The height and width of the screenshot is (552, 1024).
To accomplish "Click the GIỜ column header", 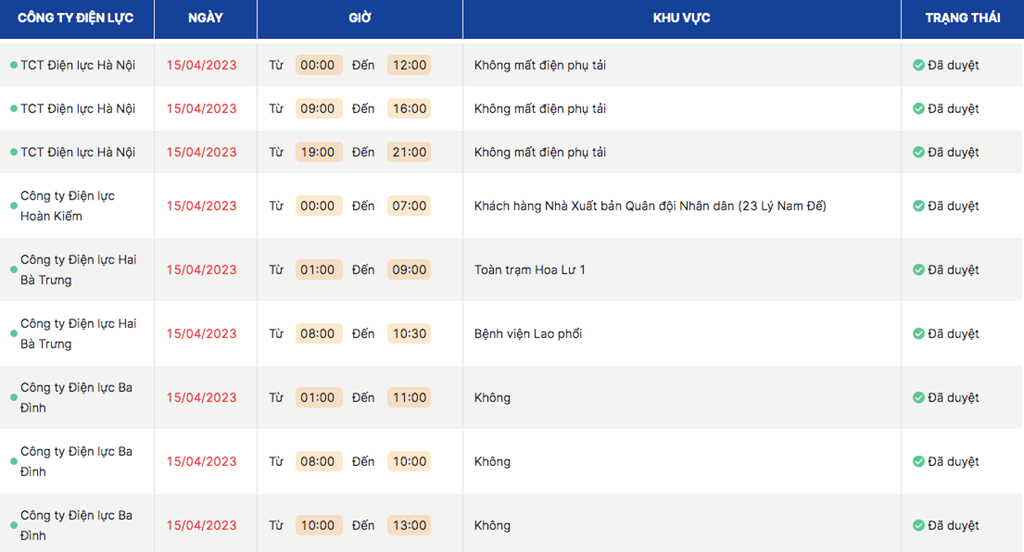I will click(x=360, y=18).
